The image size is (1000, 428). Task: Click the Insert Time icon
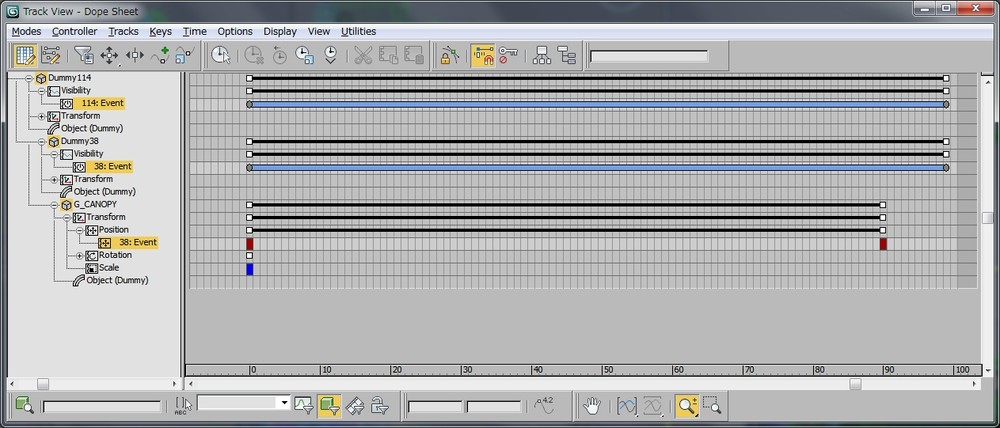point(330,55)
